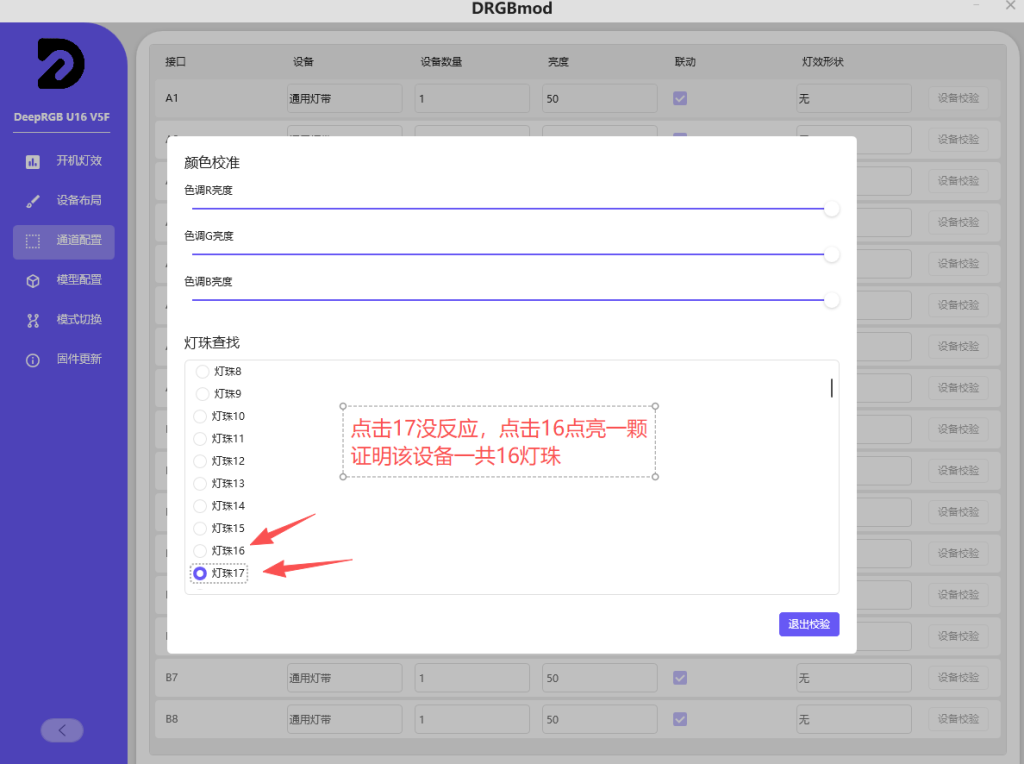Collapse sidebar with the back arrow
This screenshot has height=764, width=1024.
pyautogui.click(x=62, y=730)
